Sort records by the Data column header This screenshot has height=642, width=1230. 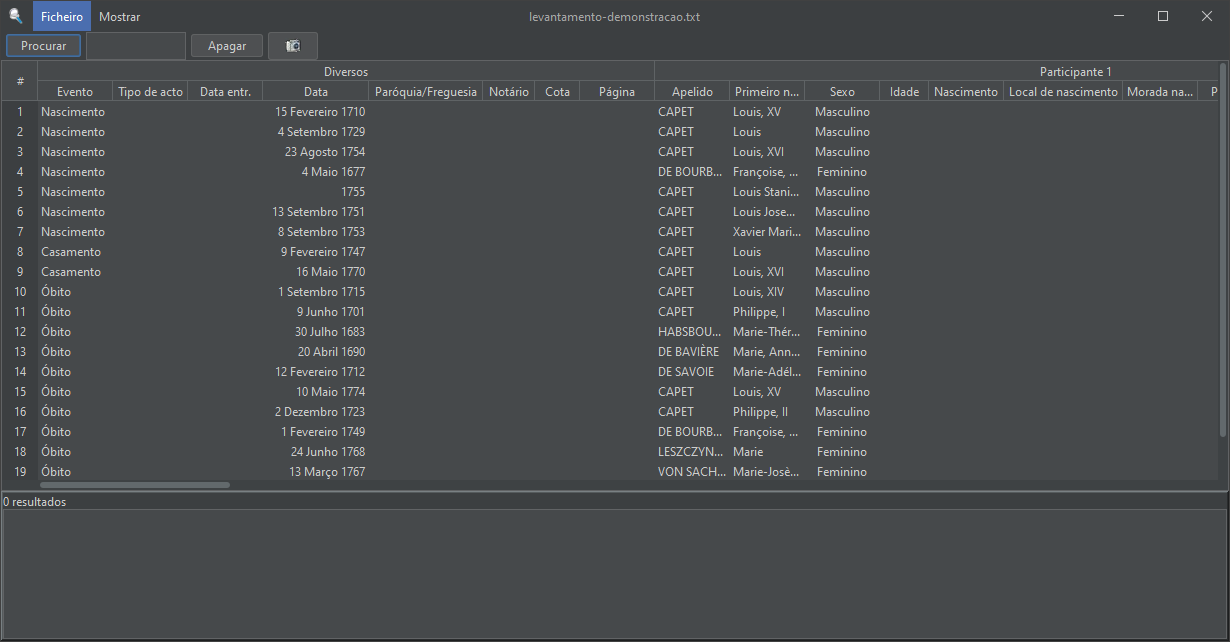(315, 91)
